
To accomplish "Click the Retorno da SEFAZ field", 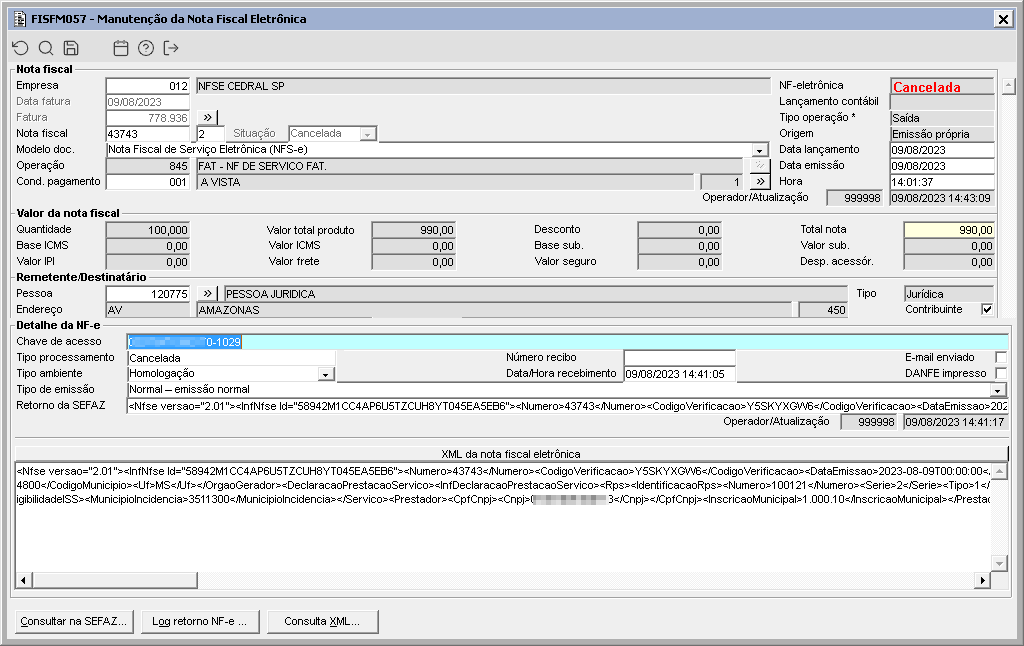I will pos(568,406).
